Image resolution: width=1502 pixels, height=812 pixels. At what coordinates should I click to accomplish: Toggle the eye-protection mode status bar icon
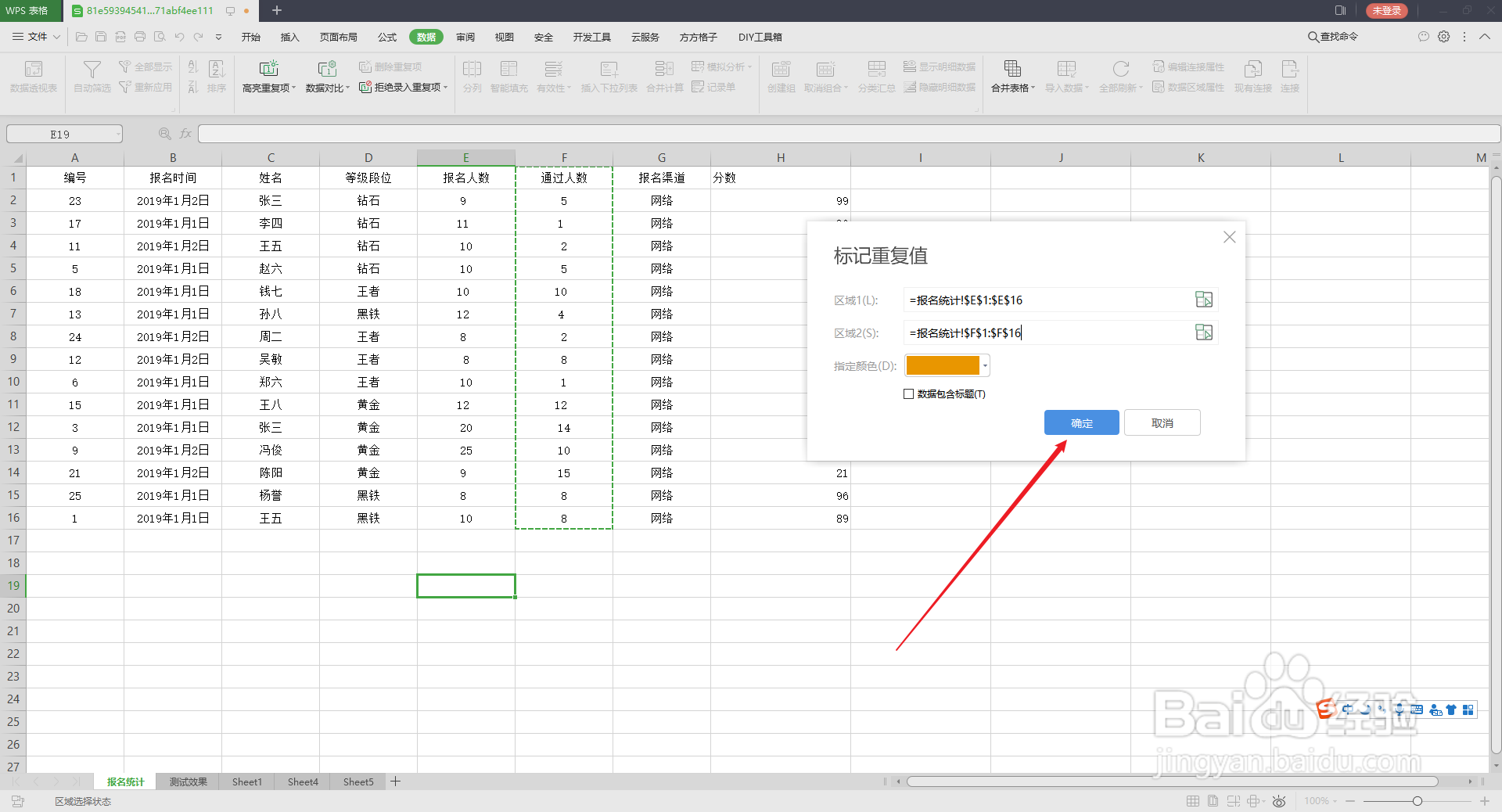(x=1279, y=801)
